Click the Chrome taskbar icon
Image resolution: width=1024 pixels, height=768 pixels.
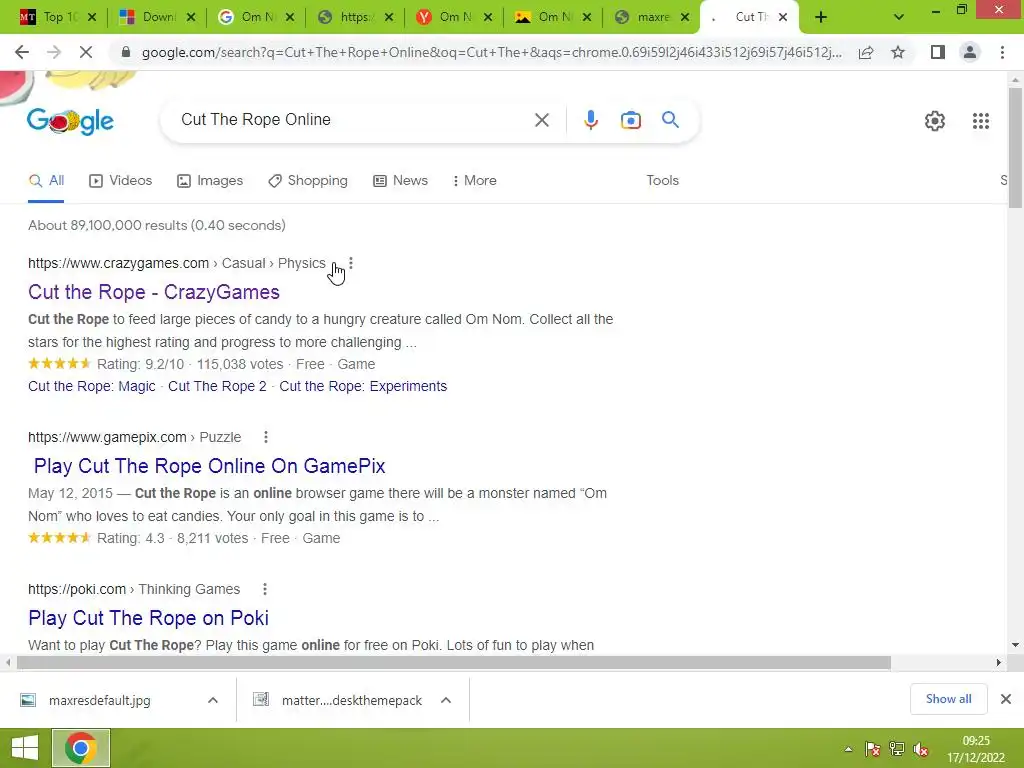[80, 748]
